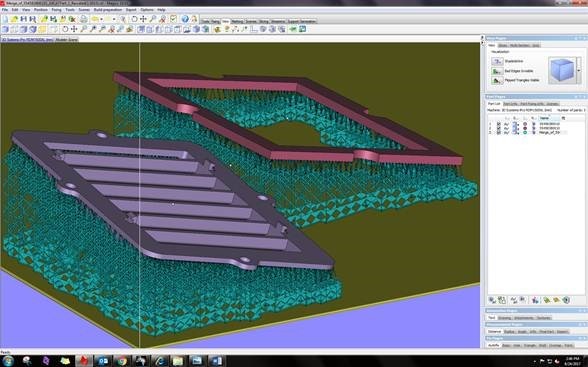
Task: Click the New file icon in toolbar
Action: (5, 19)
